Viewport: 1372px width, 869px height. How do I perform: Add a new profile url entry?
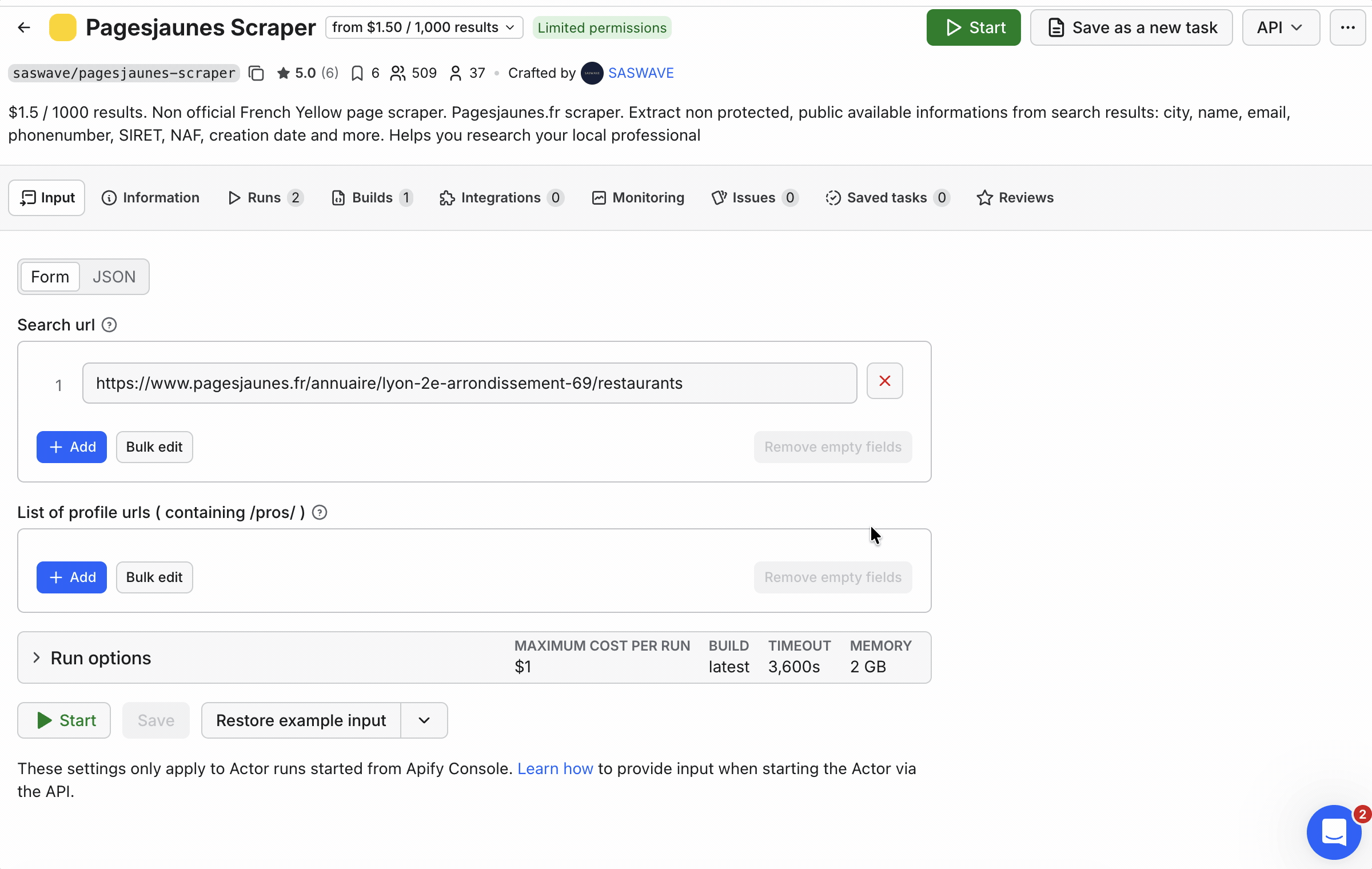point(71,577)
